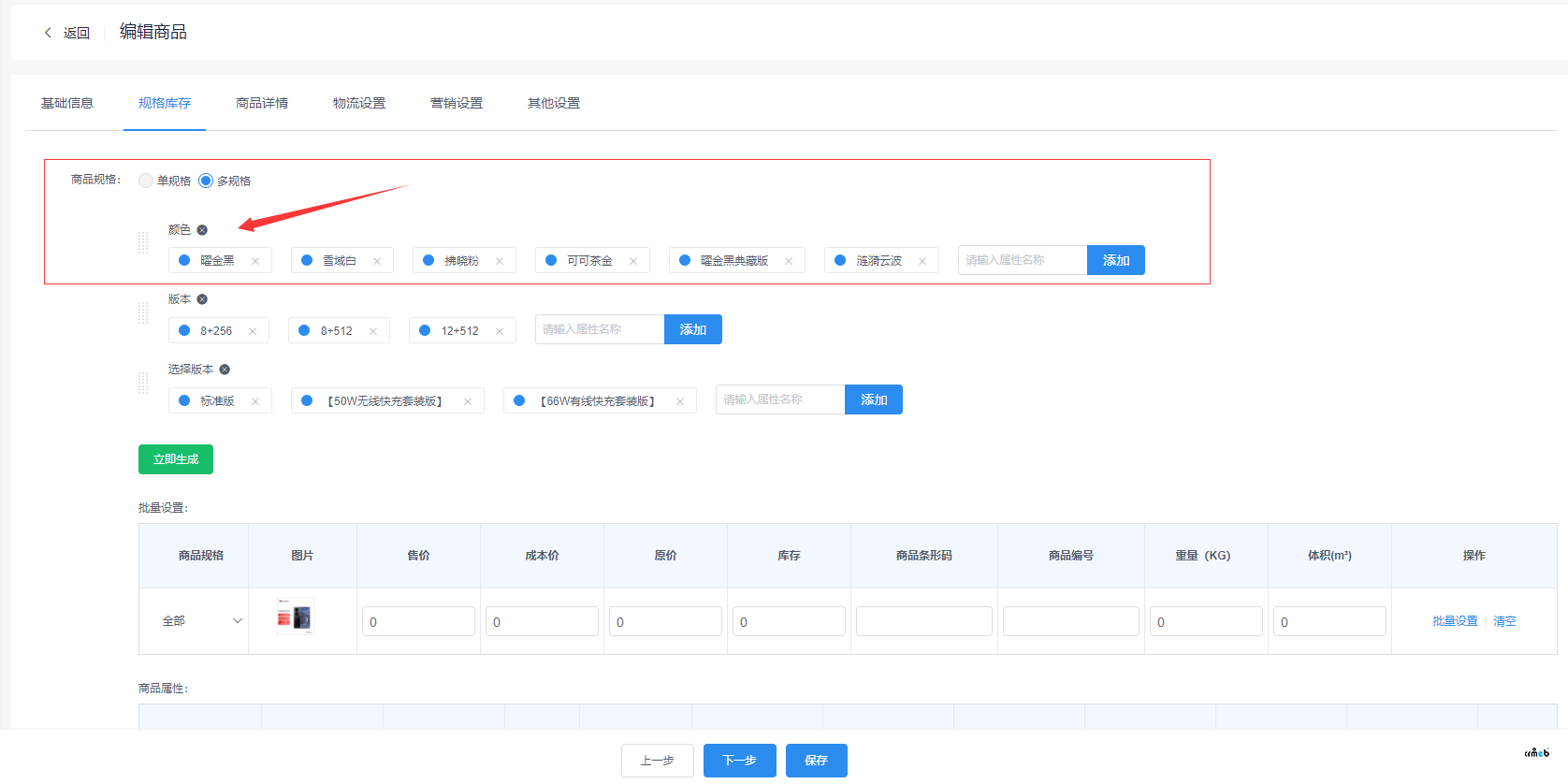
Task: Toggle the blue dot on 可可茶金
Action: point(551,260)
